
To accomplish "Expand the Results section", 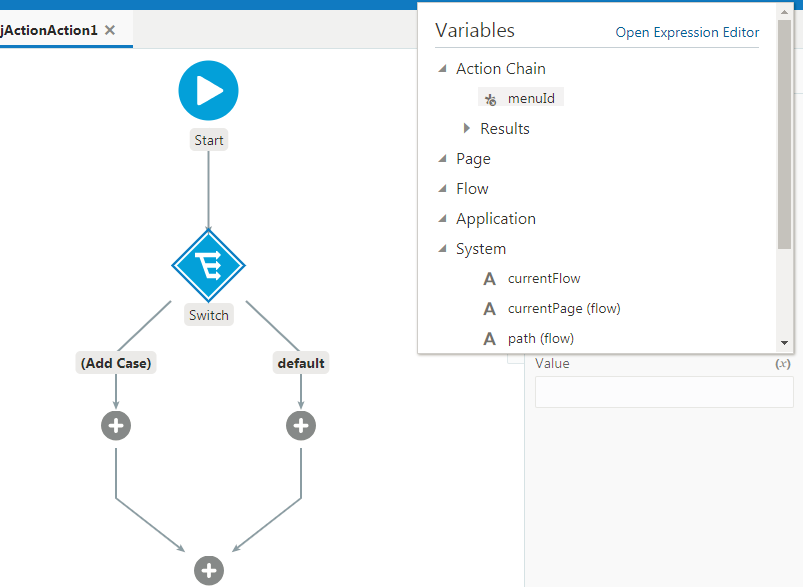I will (x=466, y=128).
